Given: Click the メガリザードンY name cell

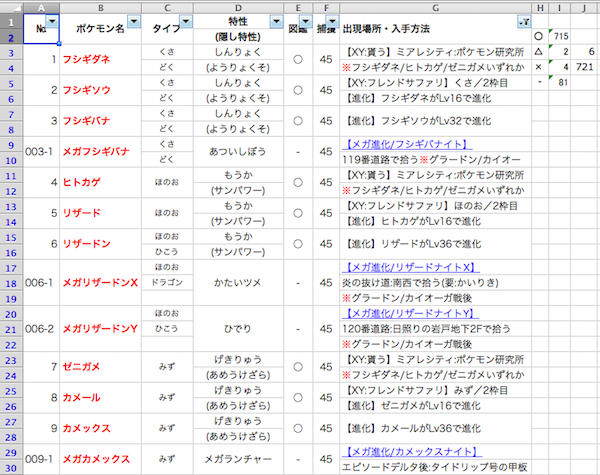Looking at the screenshot, I should pyautogui.click(x=101, y=328).
